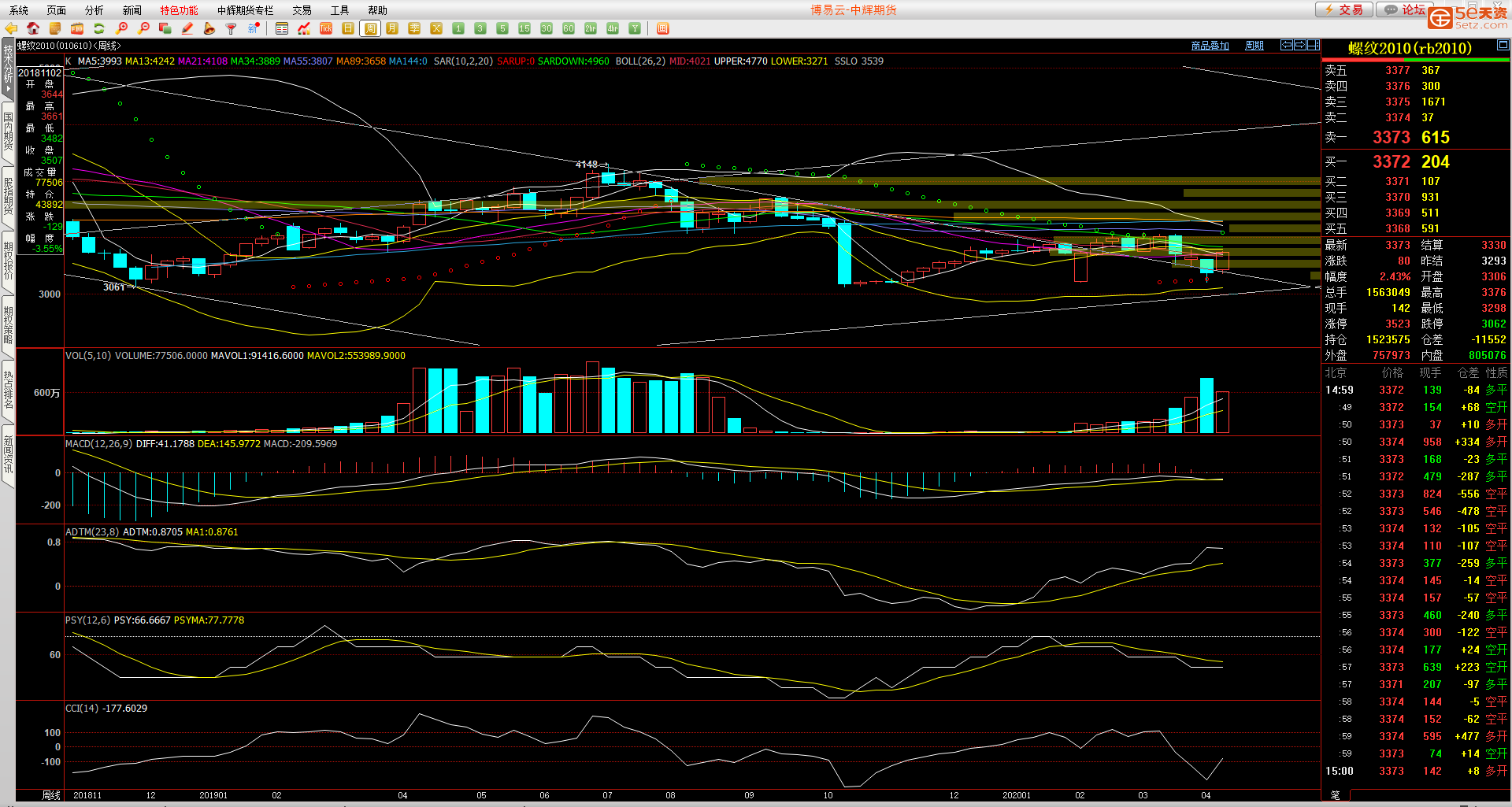Zoom out of the chart with magnifier minus

143,28
